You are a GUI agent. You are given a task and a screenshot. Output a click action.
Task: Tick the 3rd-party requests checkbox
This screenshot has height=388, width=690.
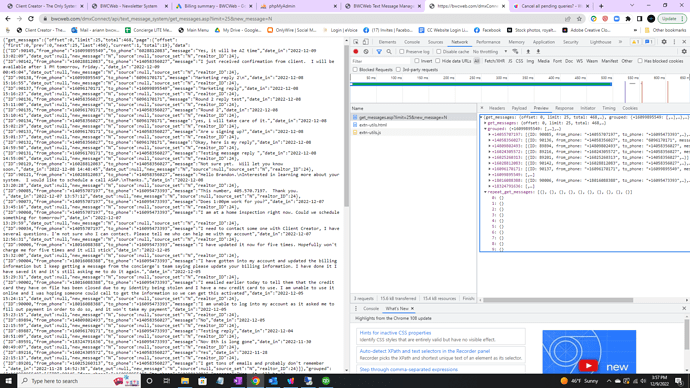(398, 70)
